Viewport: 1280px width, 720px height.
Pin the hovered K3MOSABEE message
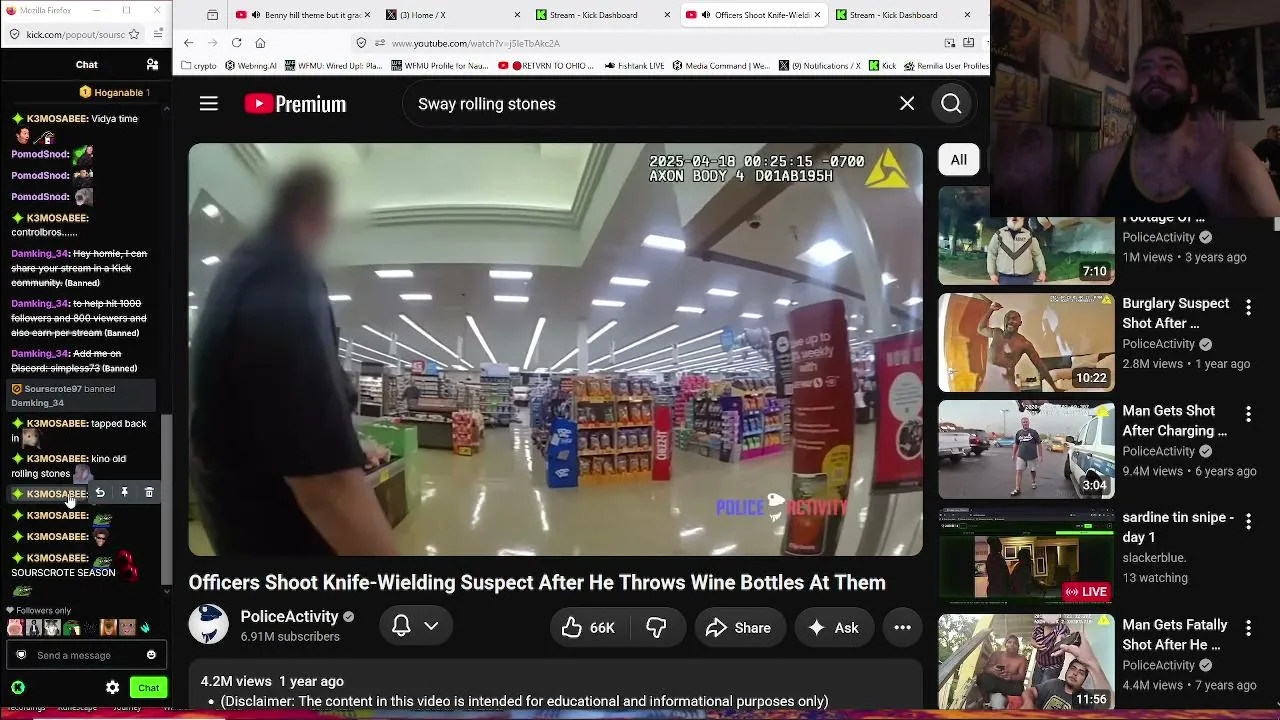124,493
